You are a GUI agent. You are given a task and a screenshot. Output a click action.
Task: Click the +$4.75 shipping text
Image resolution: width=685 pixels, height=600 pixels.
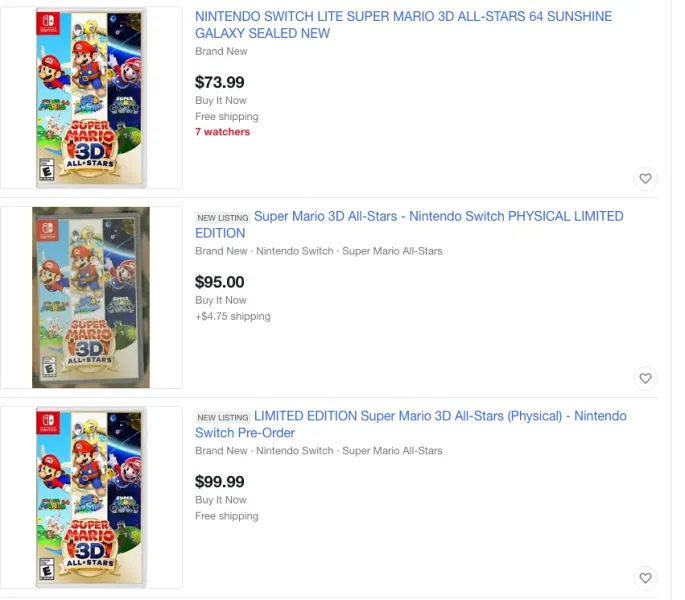232,316
